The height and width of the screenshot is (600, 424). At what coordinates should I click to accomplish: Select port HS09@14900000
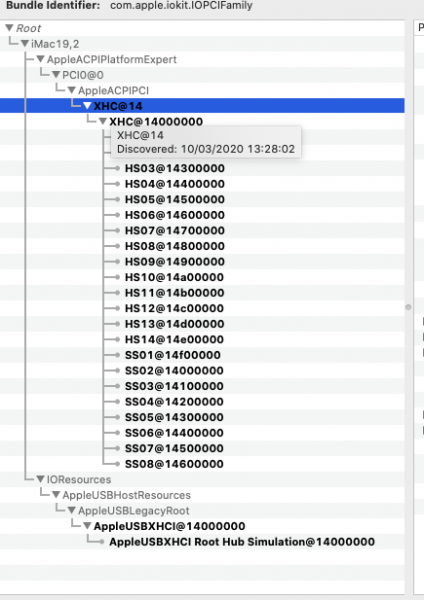click(x=175, y=262)
